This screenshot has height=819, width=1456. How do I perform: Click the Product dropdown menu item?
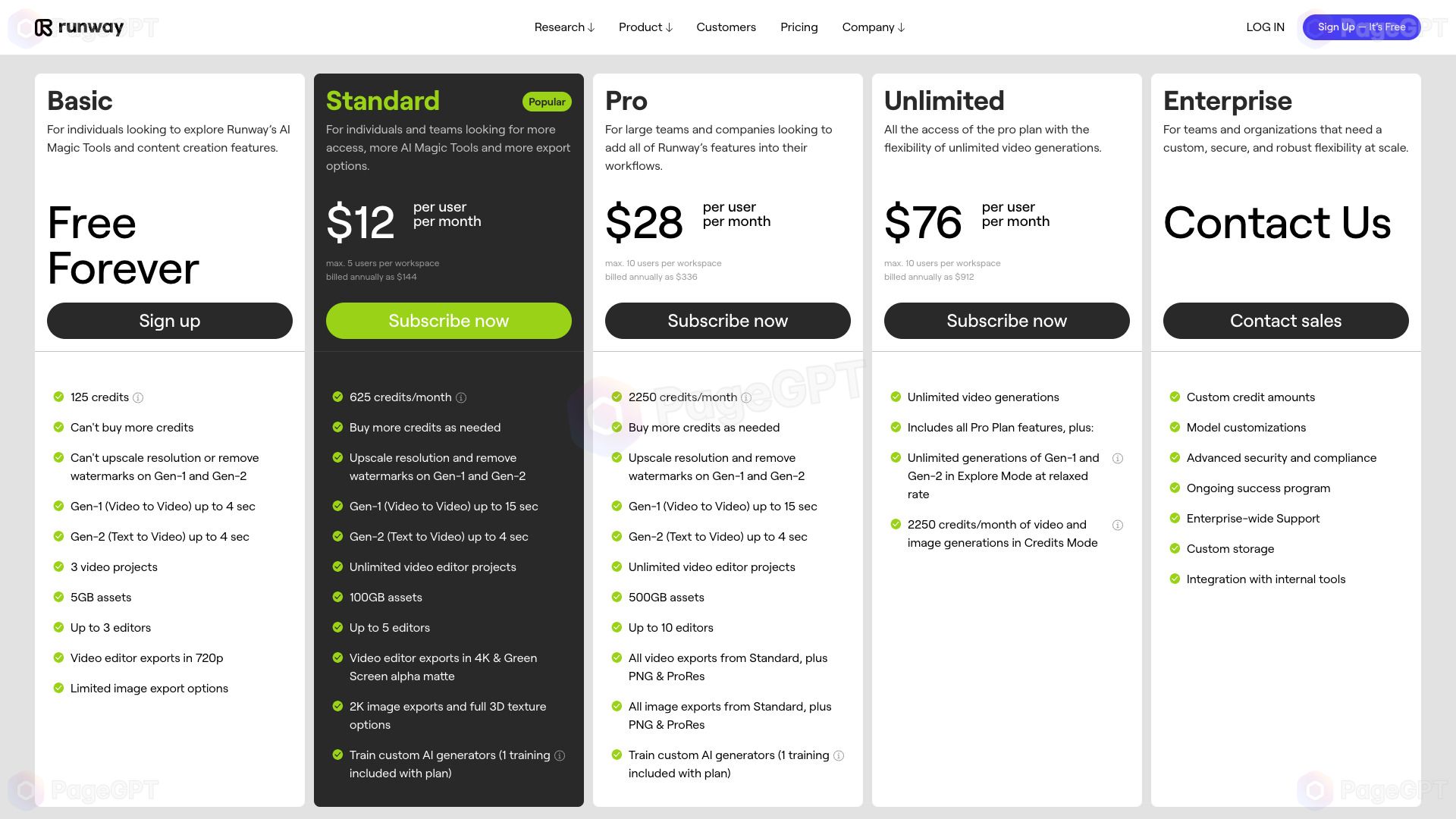coord(646,27)
